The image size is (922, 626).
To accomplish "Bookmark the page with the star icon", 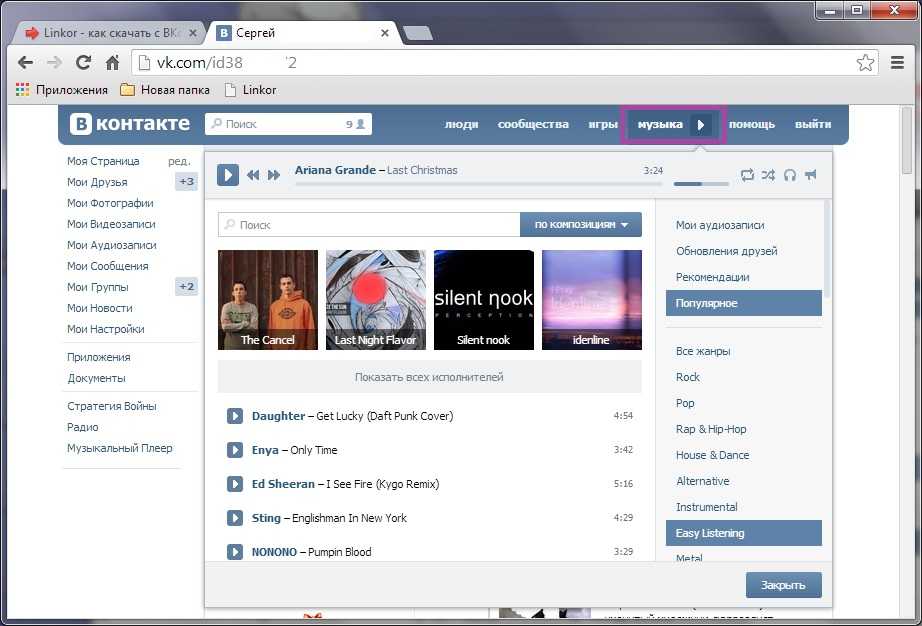I will tap(866, 62).
